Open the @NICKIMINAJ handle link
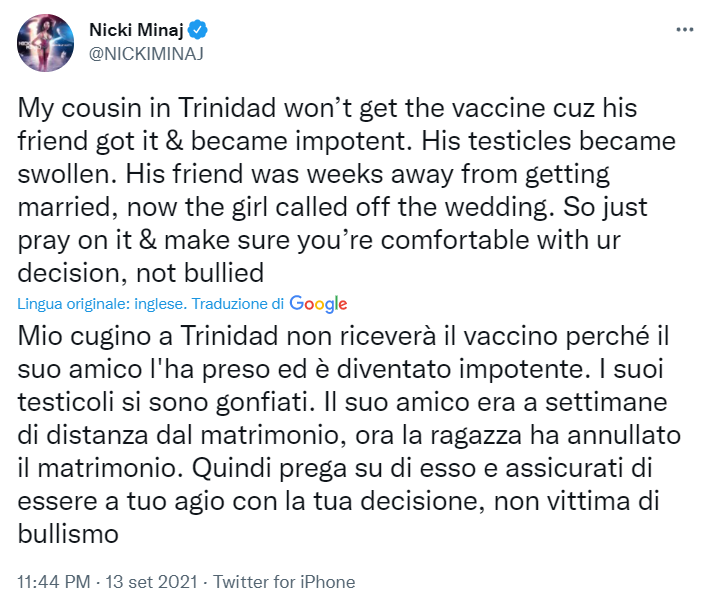This screenshot has height=610, width=715. point(146,54)
